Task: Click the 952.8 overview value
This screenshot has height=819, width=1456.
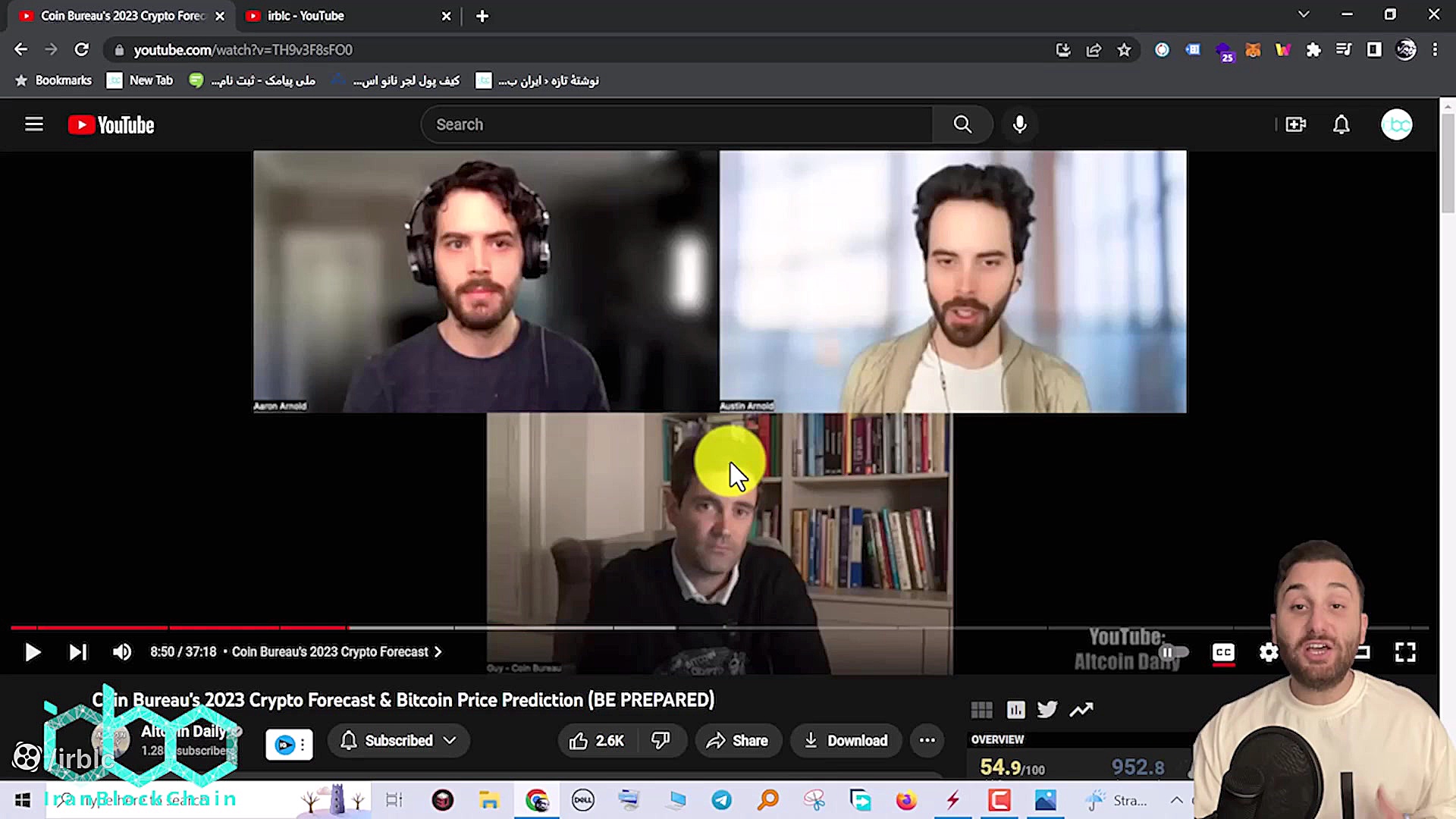Action: 1137,767
